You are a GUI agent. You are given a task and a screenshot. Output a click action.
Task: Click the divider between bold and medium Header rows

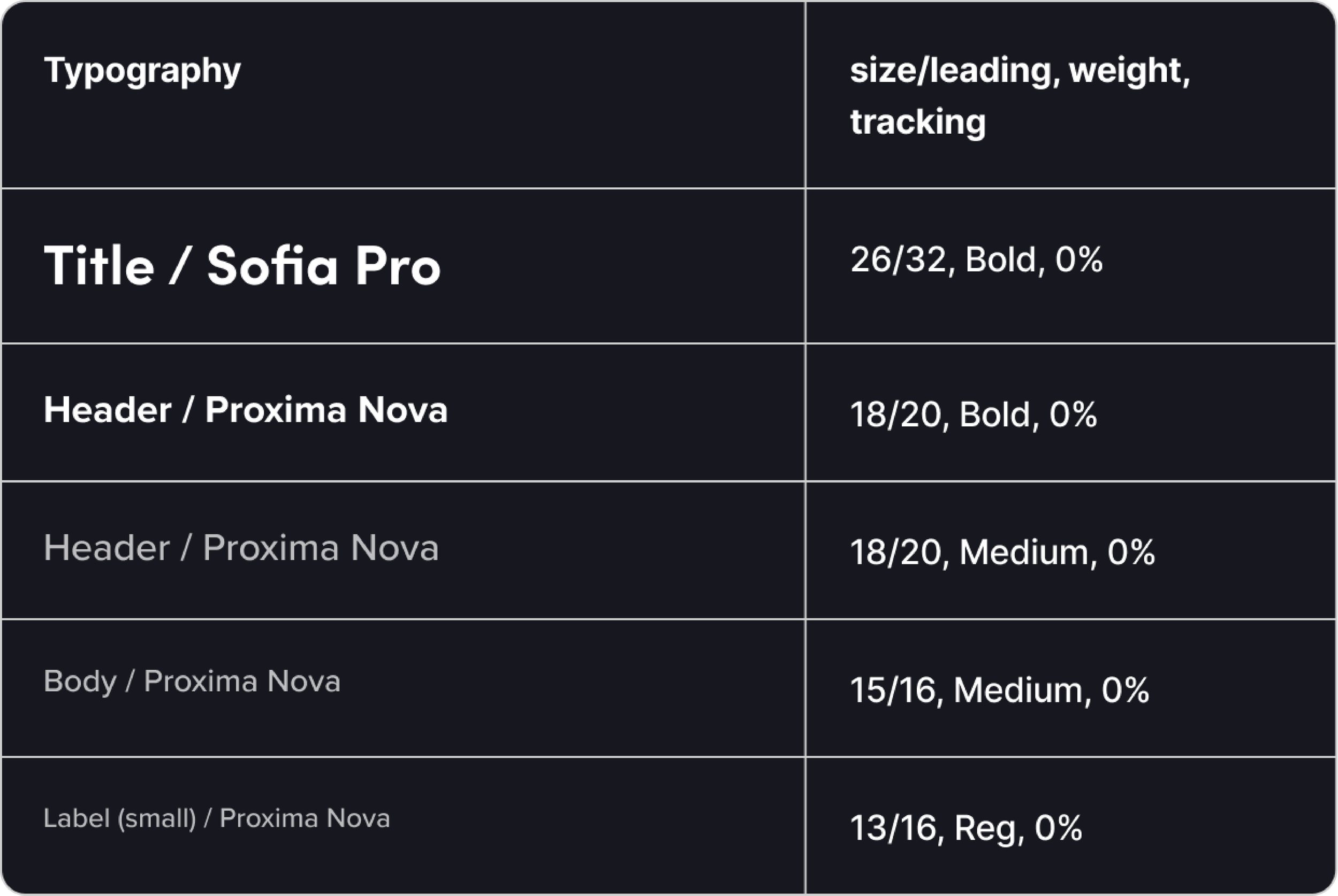(x=400, y=482)
